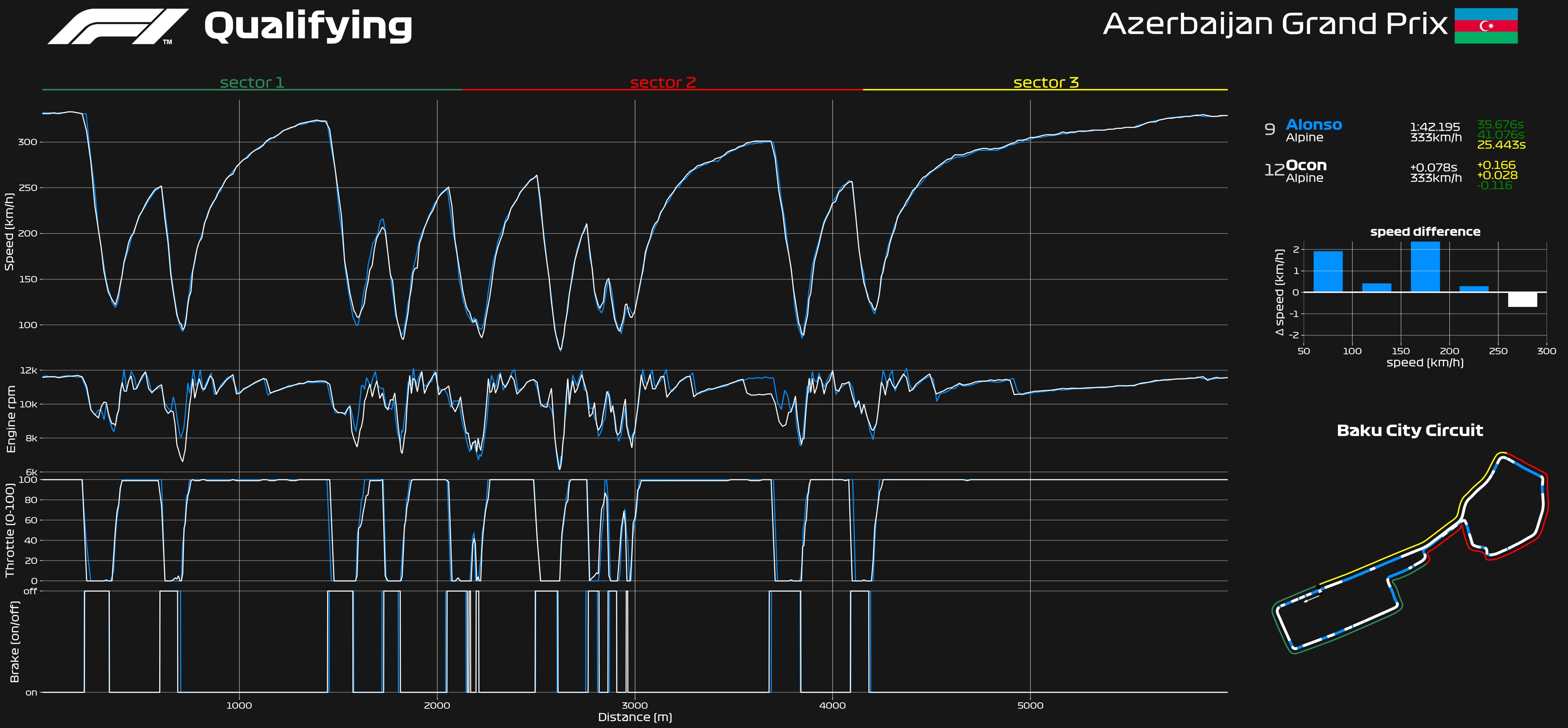Click the speed (km/h) label under bar chart

(x=1425, y=363)
